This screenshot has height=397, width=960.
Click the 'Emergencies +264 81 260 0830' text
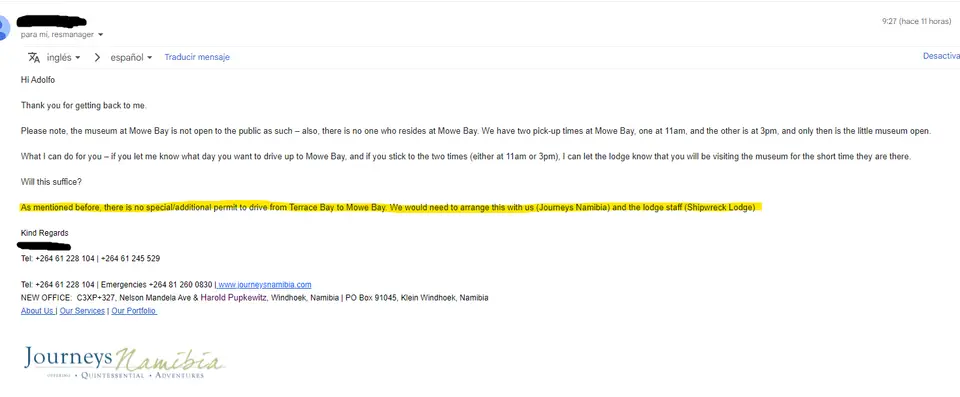(x=157, y=285)
